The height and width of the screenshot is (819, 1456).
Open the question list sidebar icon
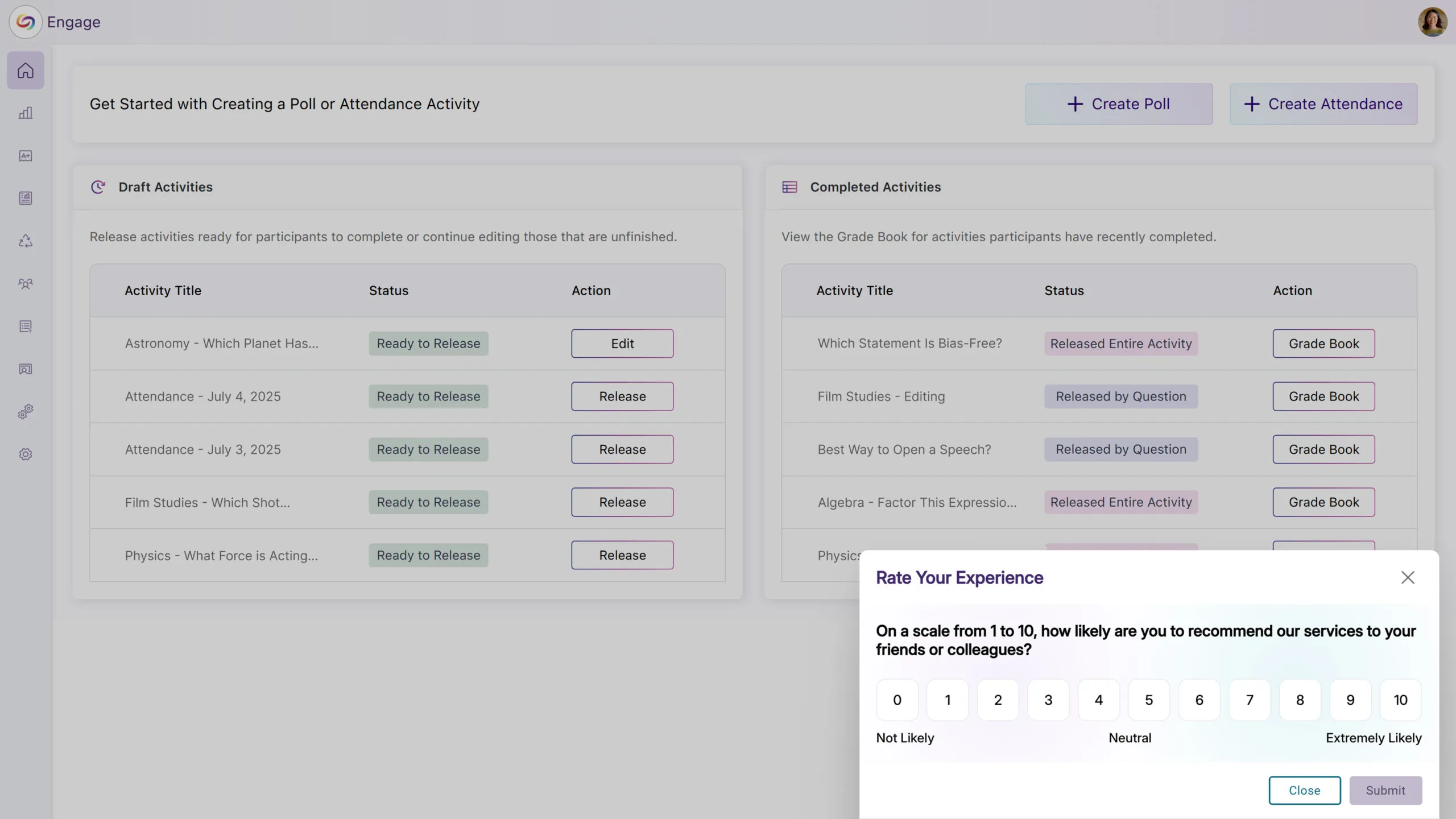click(x=25, y=326)
